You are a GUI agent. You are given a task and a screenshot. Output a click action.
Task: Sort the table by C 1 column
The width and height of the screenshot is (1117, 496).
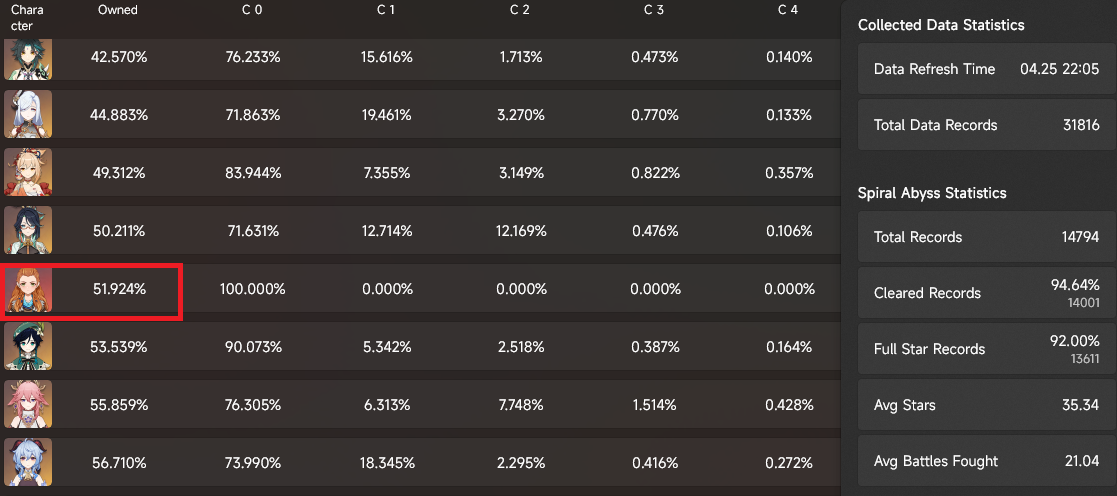[386, 10]
